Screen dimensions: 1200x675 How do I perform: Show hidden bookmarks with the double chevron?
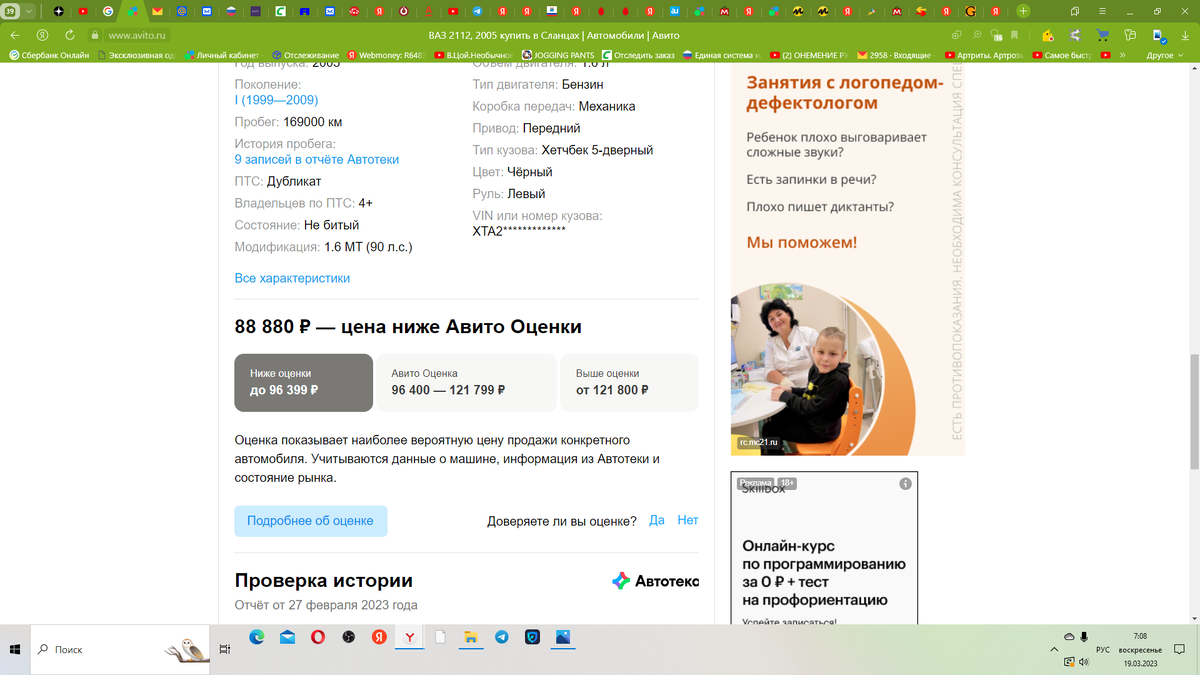tap(1122, 55)
